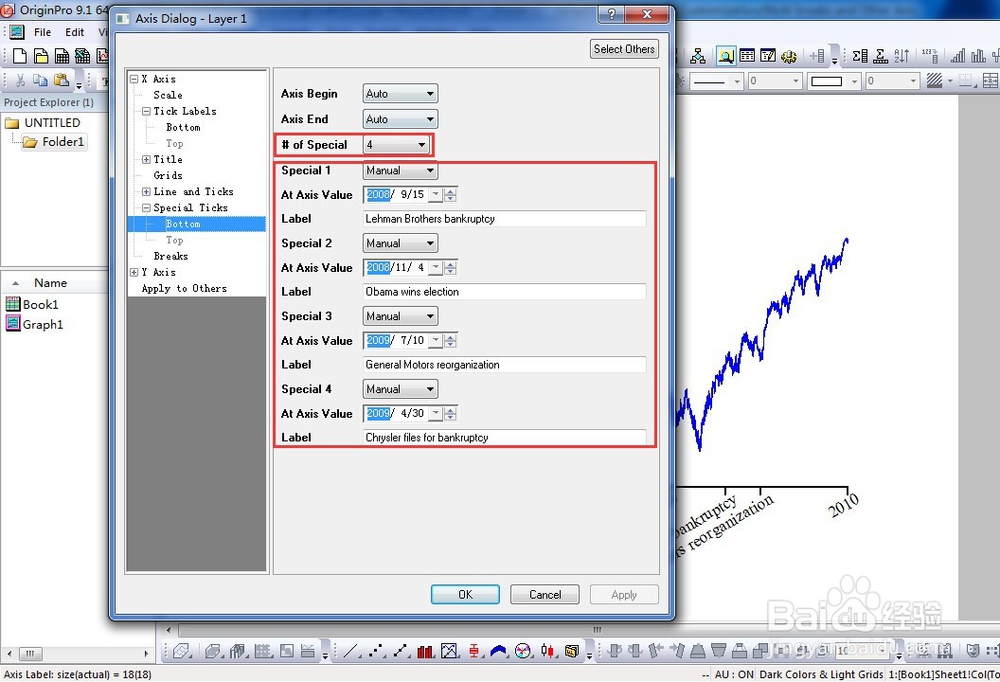The width and height of the screenshot is (1000, 682).
Task: Click the Chrysler files for bankruptcy field
Action: point(504,437)
